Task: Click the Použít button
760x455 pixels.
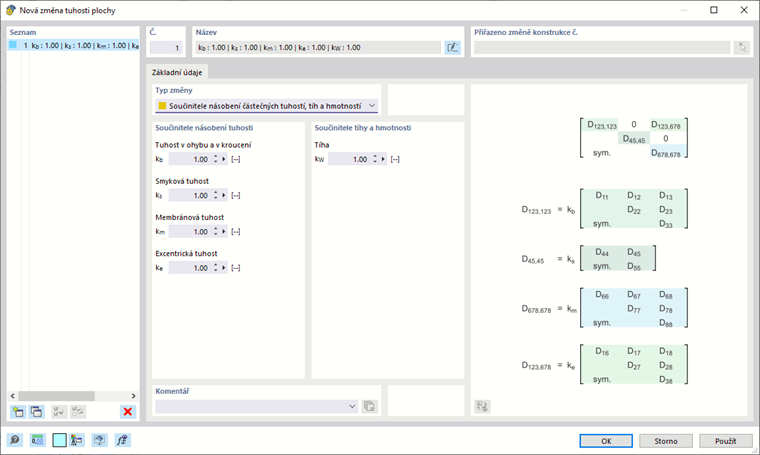Action: point(725,440)
